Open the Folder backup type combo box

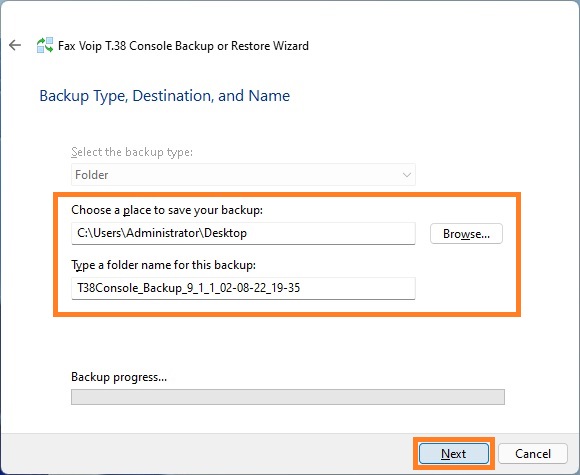243,175
